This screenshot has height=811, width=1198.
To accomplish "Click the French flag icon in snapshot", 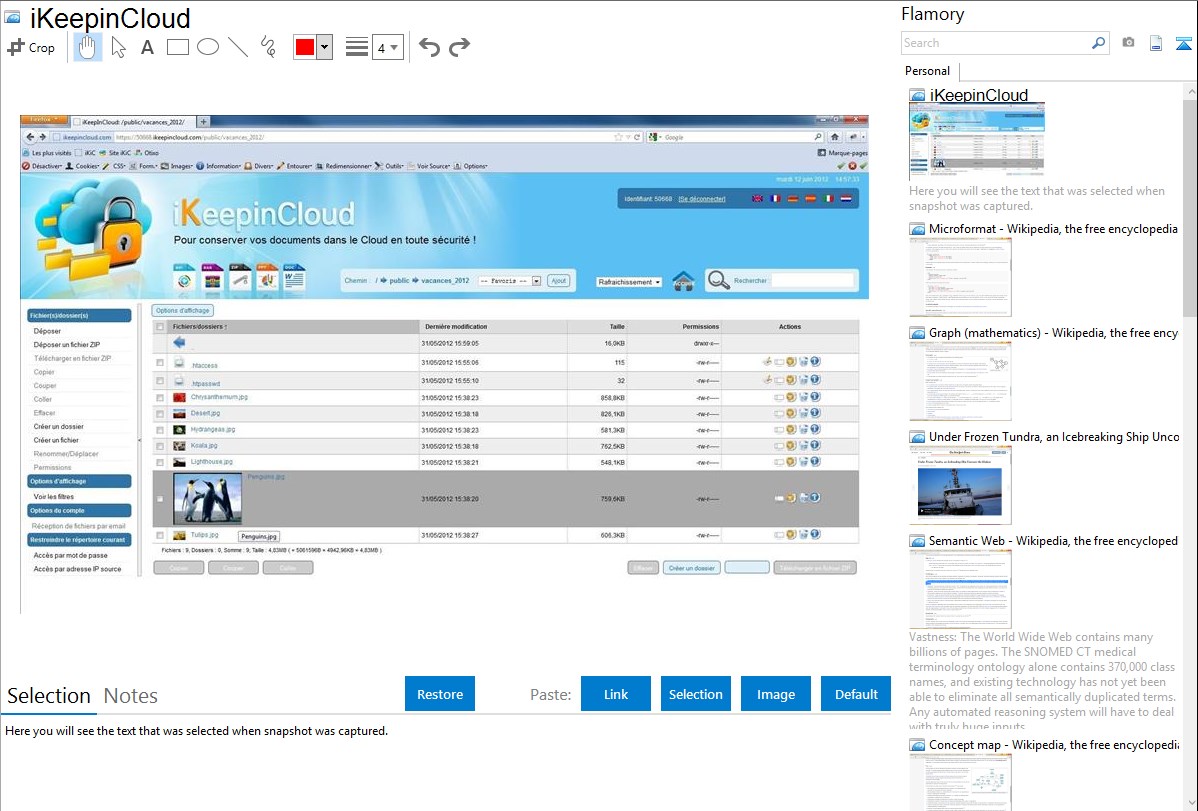I will tap(775, 199).
